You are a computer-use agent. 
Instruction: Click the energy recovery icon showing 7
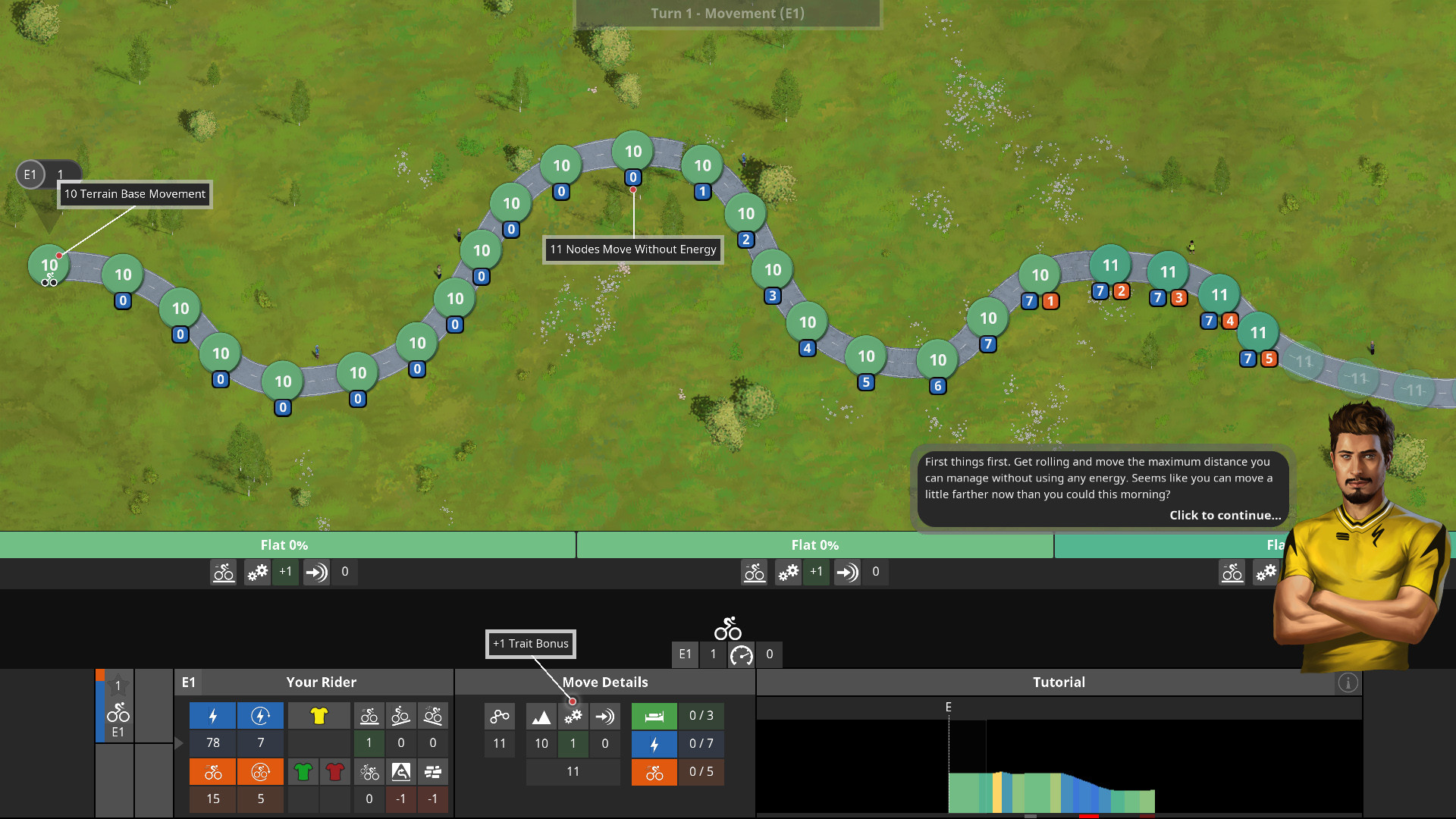point(260,716)
